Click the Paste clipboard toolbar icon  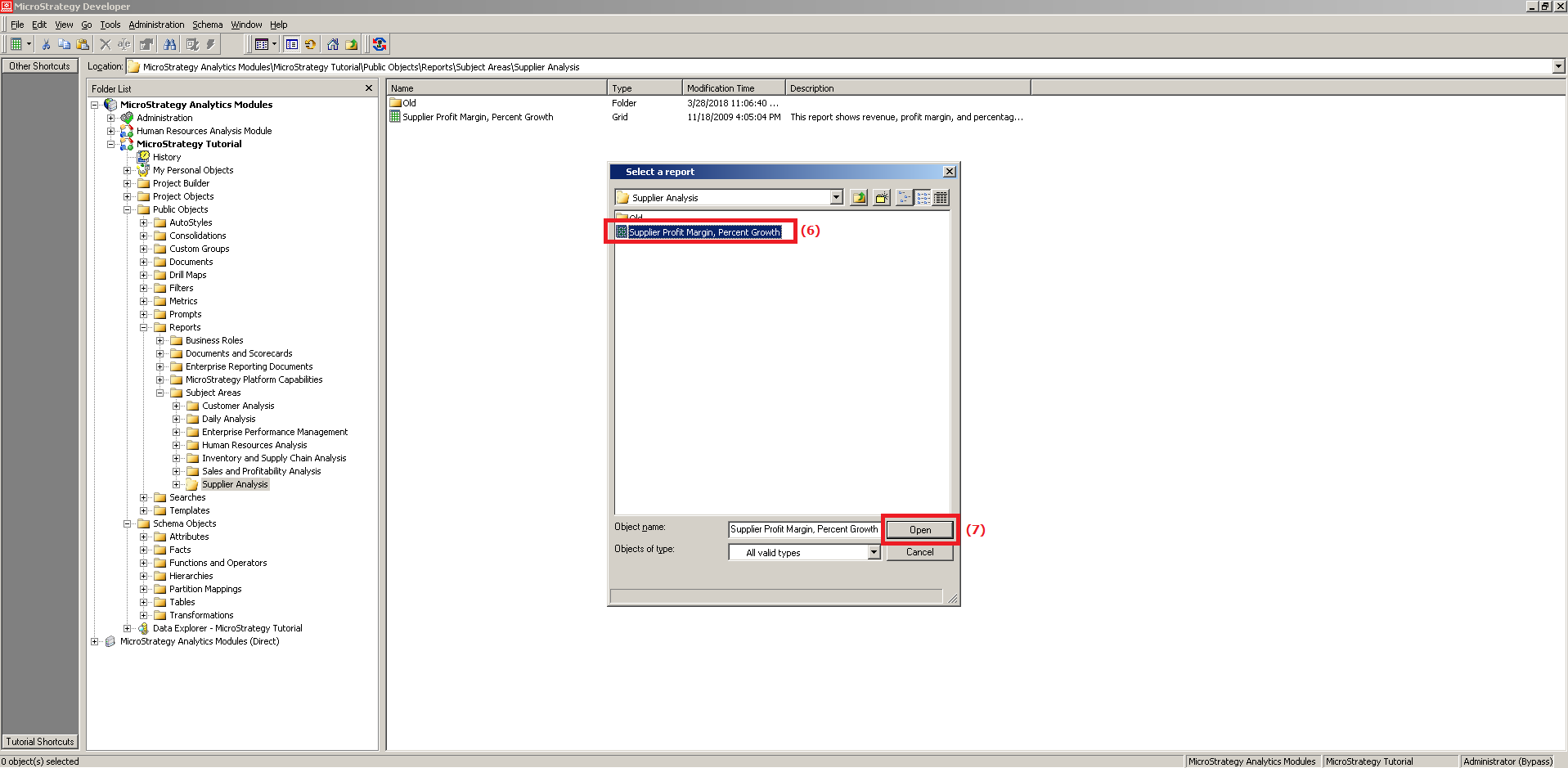83,44
